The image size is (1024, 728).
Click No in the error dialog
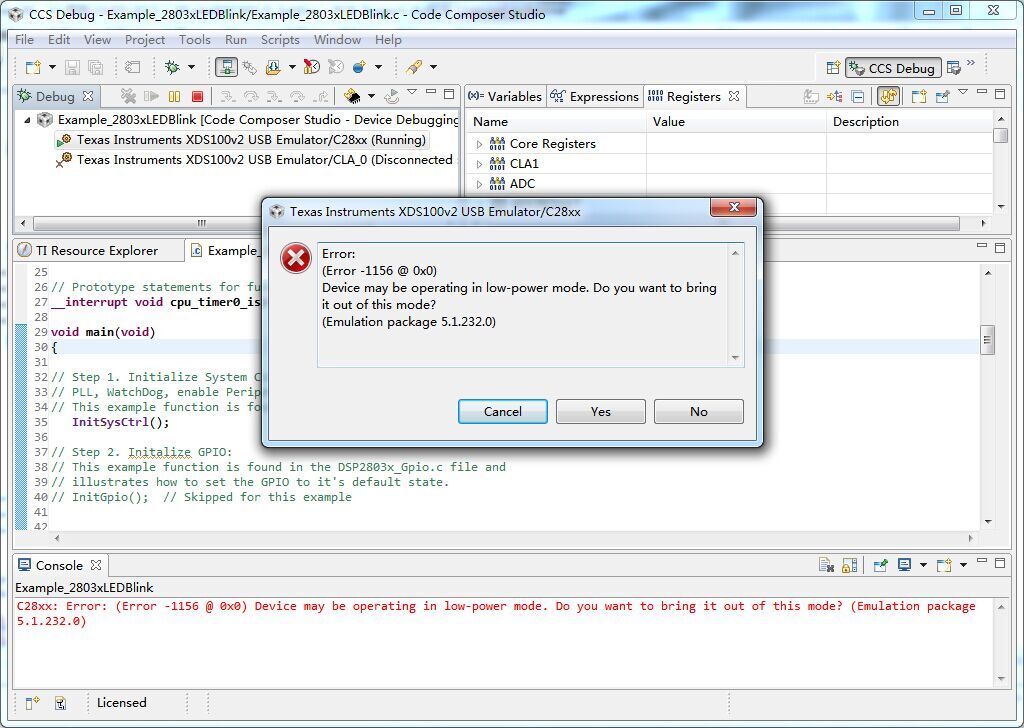click(x=699, y=411)
